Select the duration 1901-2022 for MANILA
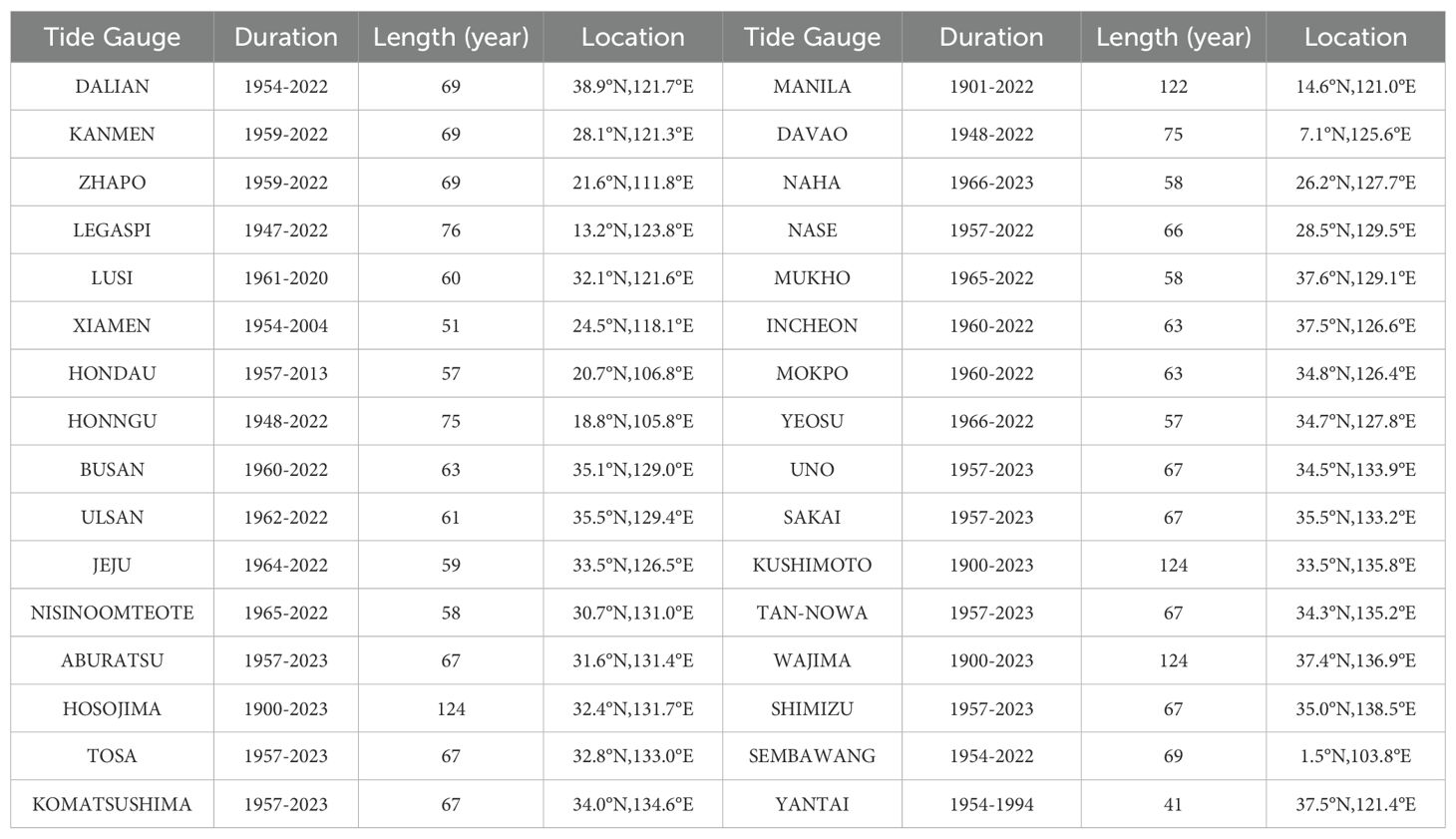The width and height of the screenshot is (1456, 839). click(991, 87)
